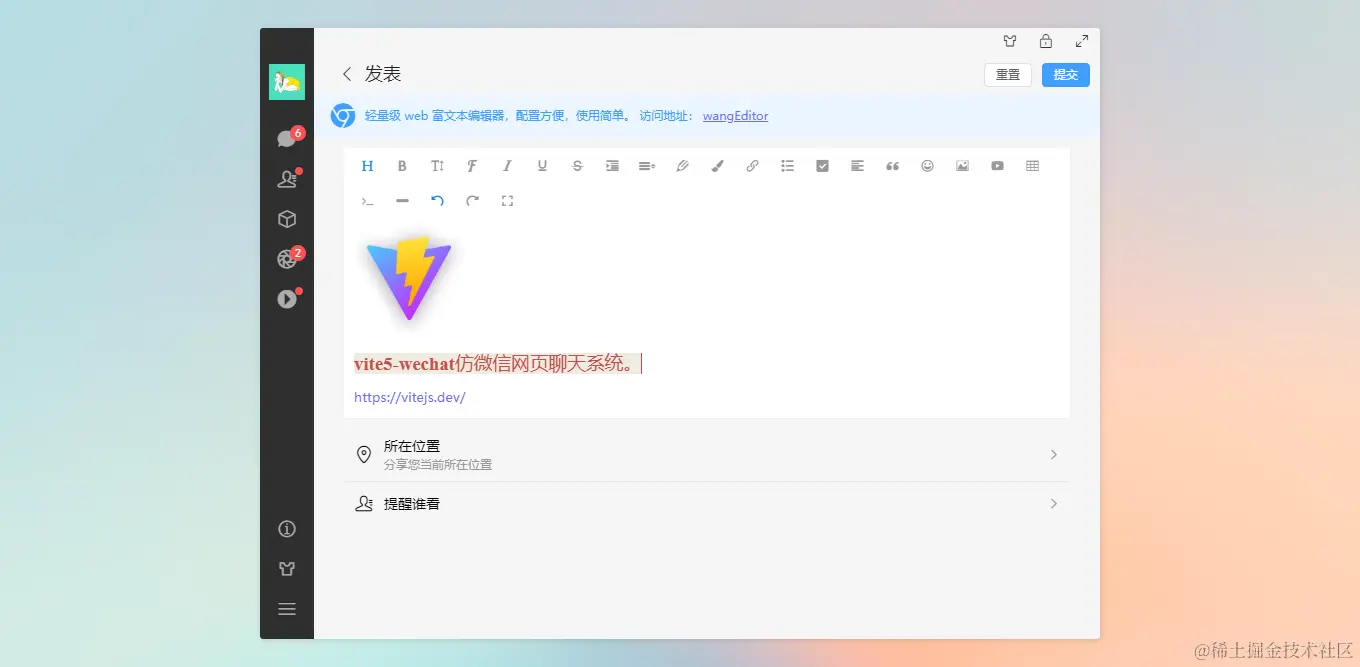Expand the 所在位置 location option
Screen dimensions: 1360x667
coord(1053,454)
